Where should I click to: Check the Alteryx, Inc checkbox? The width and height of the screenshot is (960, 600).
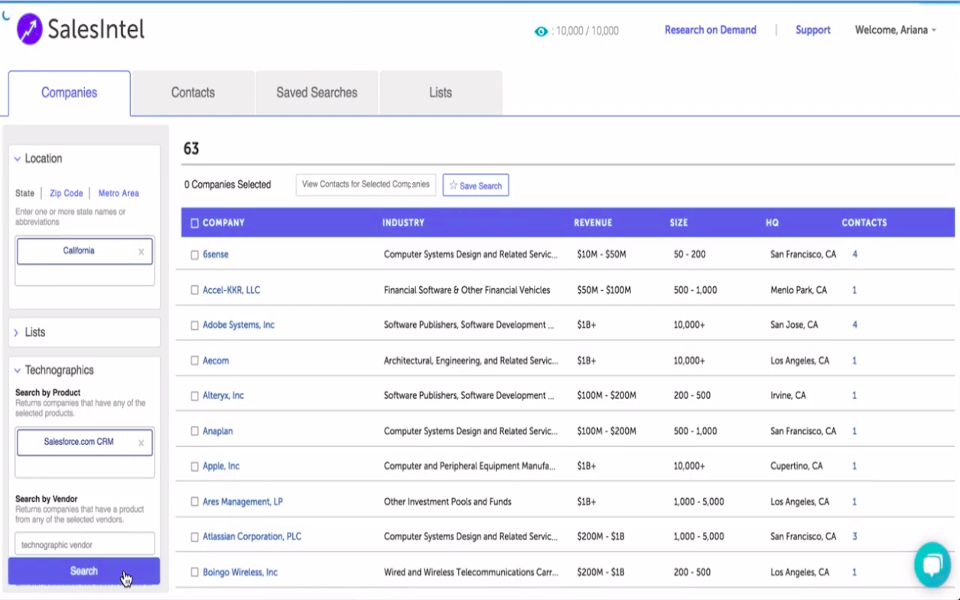(x=195, y=396)
